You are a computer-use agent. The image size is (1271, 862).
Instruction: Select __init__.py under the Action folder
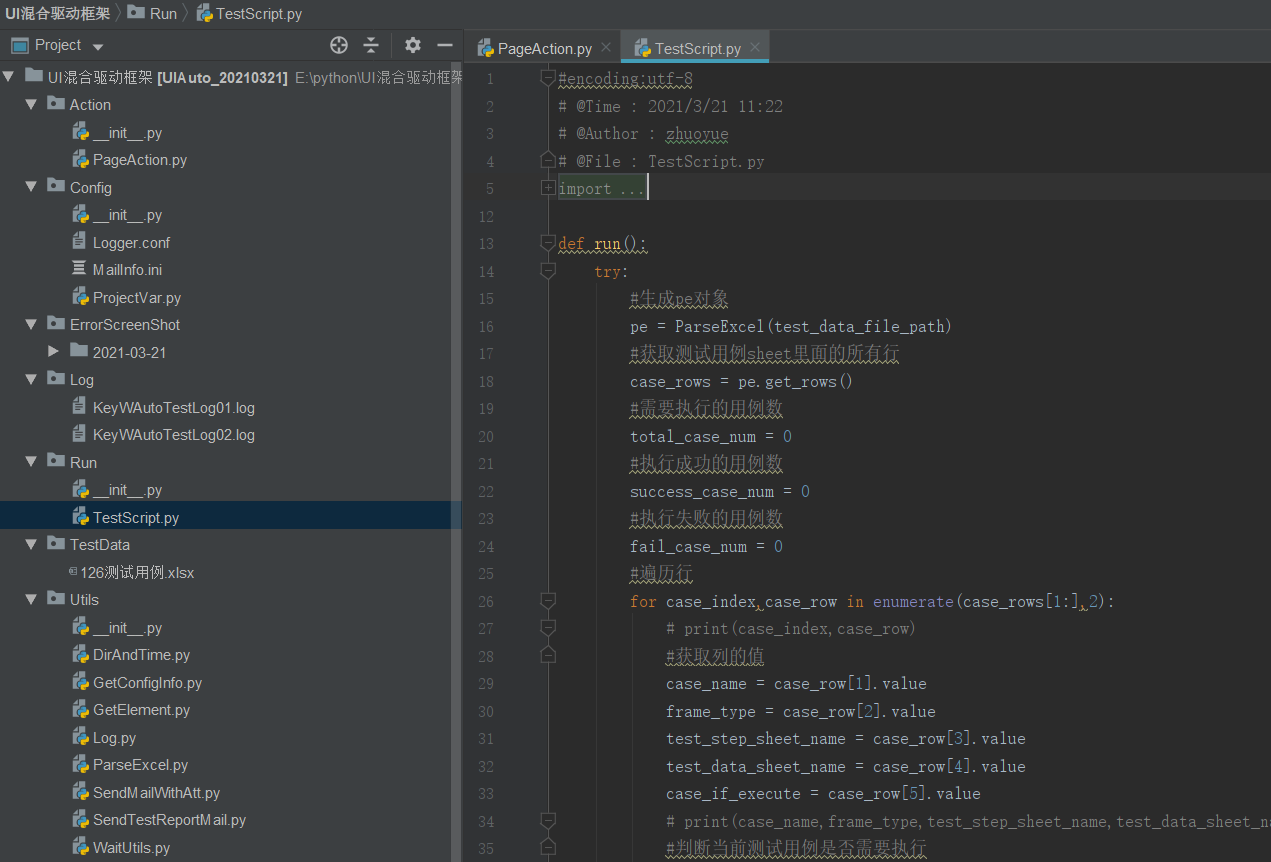pyautogui.click(x=127, y=132)
